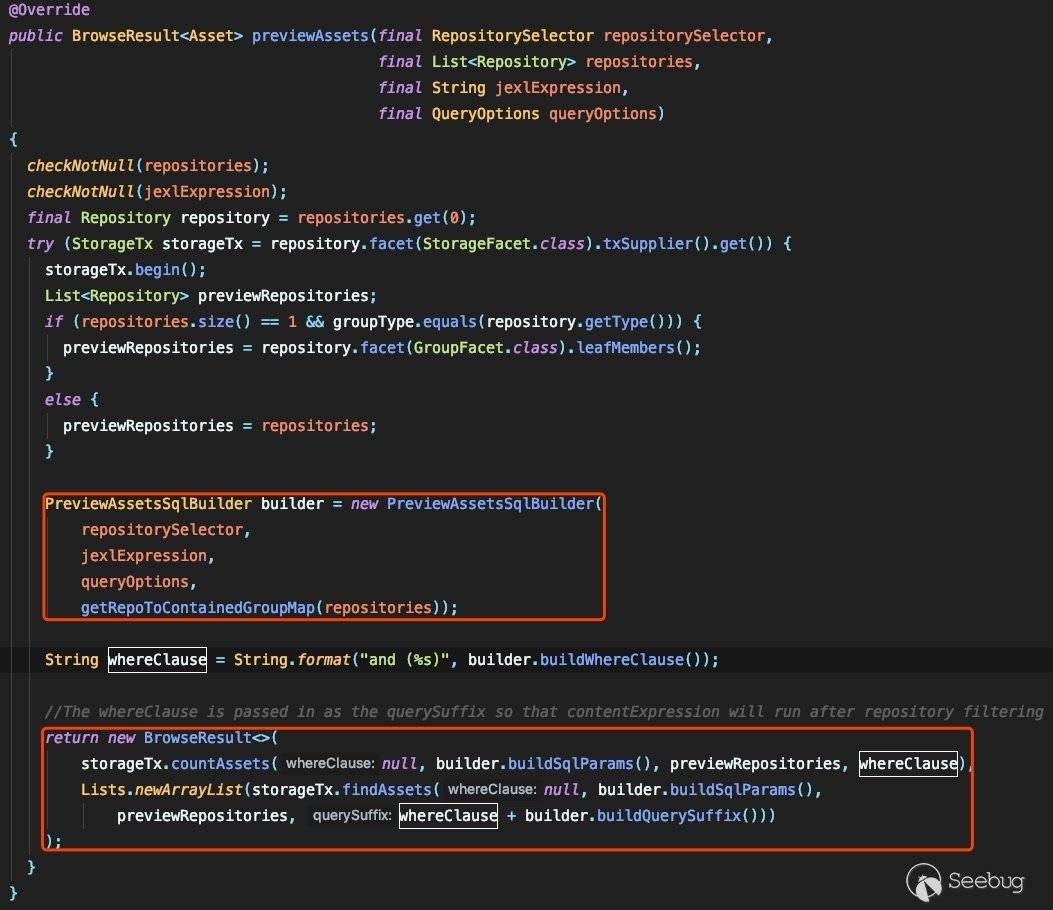Click the @Override annotation

tap(49, 9)
